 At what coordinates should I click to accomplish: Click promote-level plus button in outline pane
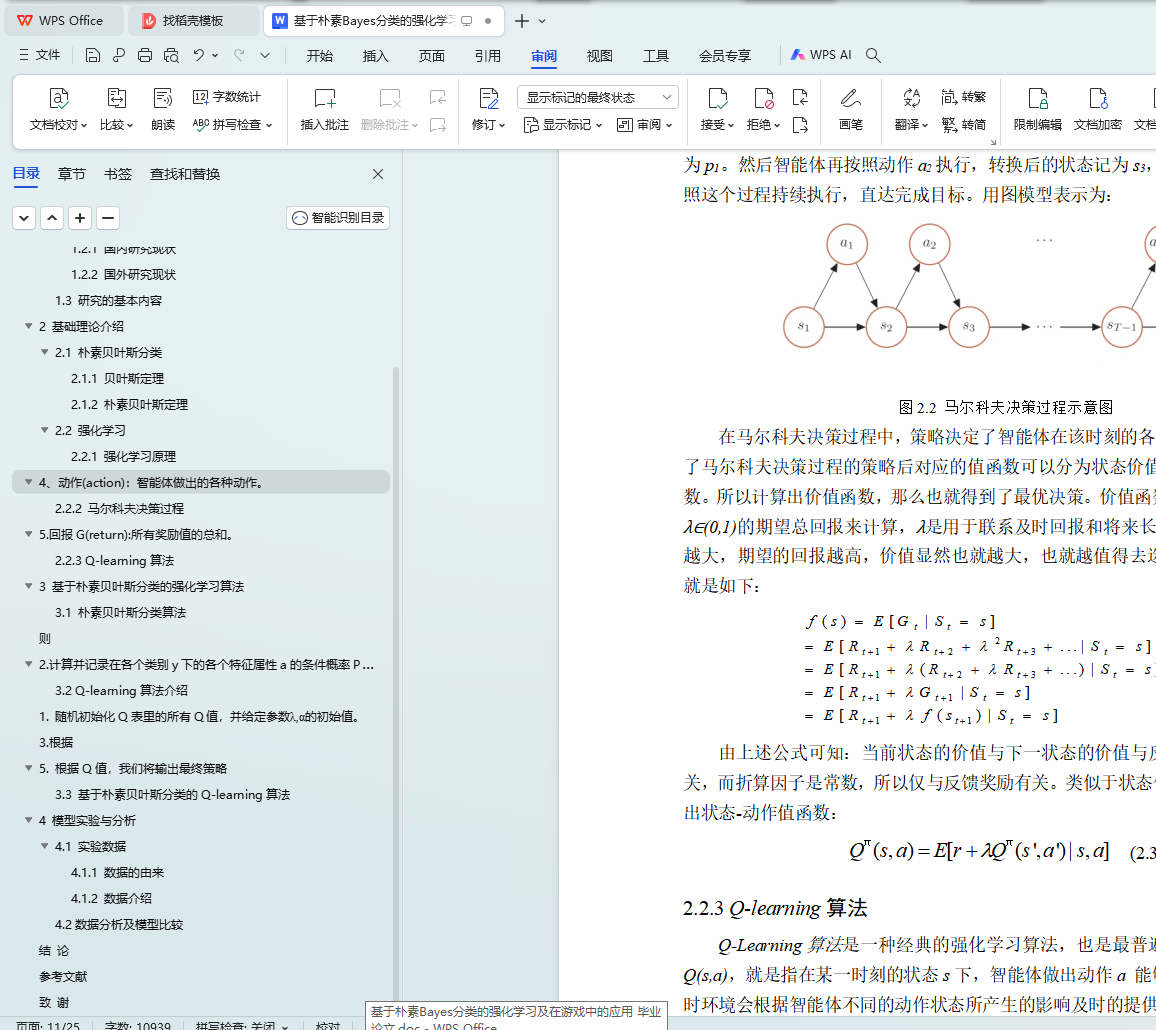(x=80, y=218)
